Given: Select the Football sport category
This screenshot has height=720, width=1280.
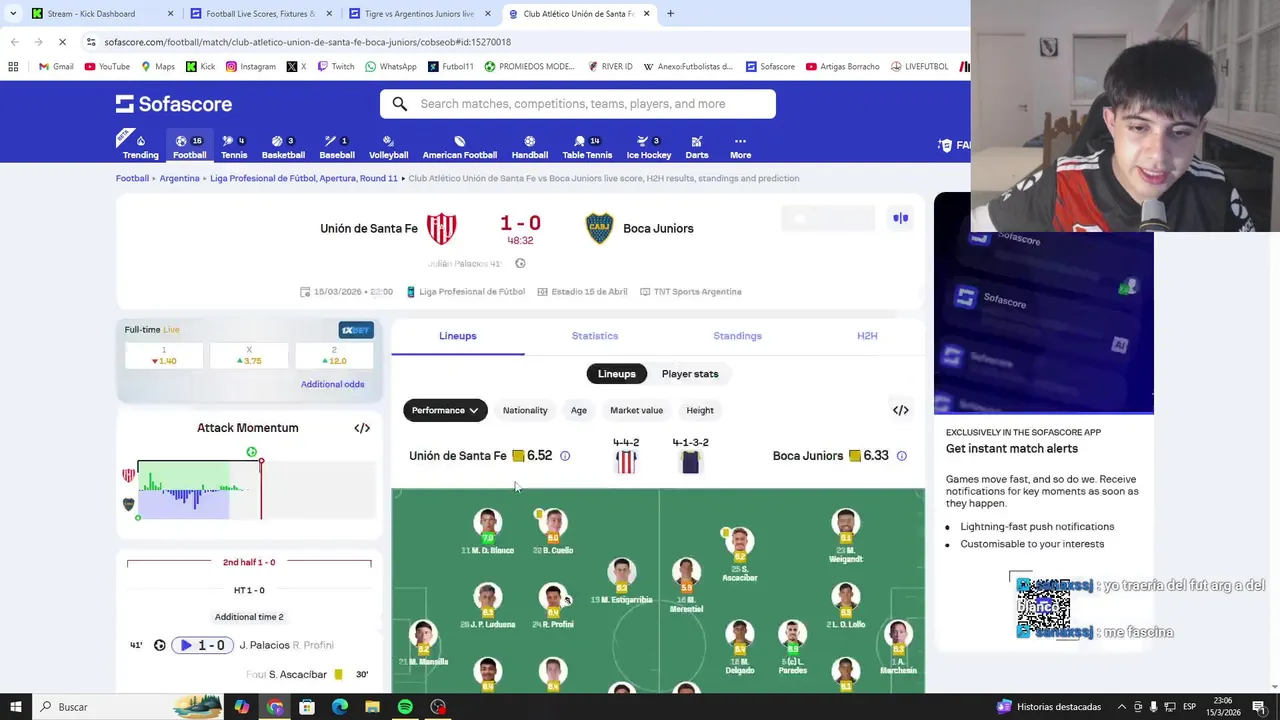Looking at the screenshot, I should coord(189,147).
